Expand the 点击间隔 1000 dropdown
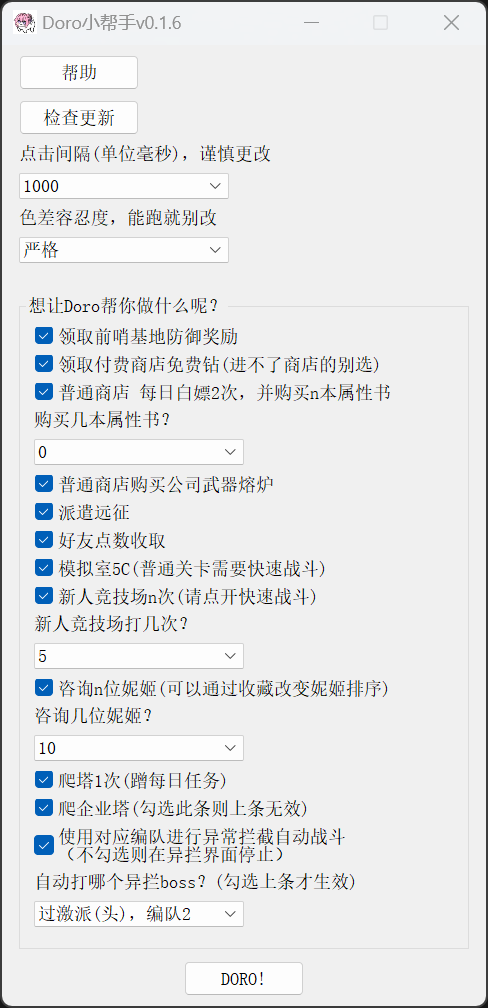The width and height of the screenshot is (488, 1008). (124, 186)
